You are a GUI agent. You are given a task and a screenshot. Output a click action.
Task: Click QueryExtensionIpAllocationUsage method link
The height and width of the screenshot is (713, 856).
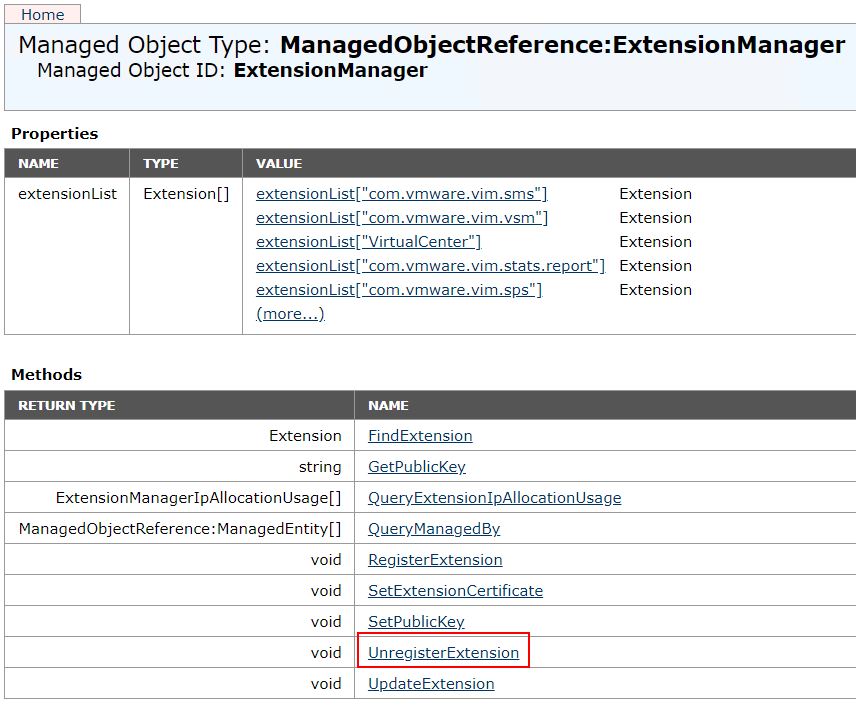(x=494, y=498)
